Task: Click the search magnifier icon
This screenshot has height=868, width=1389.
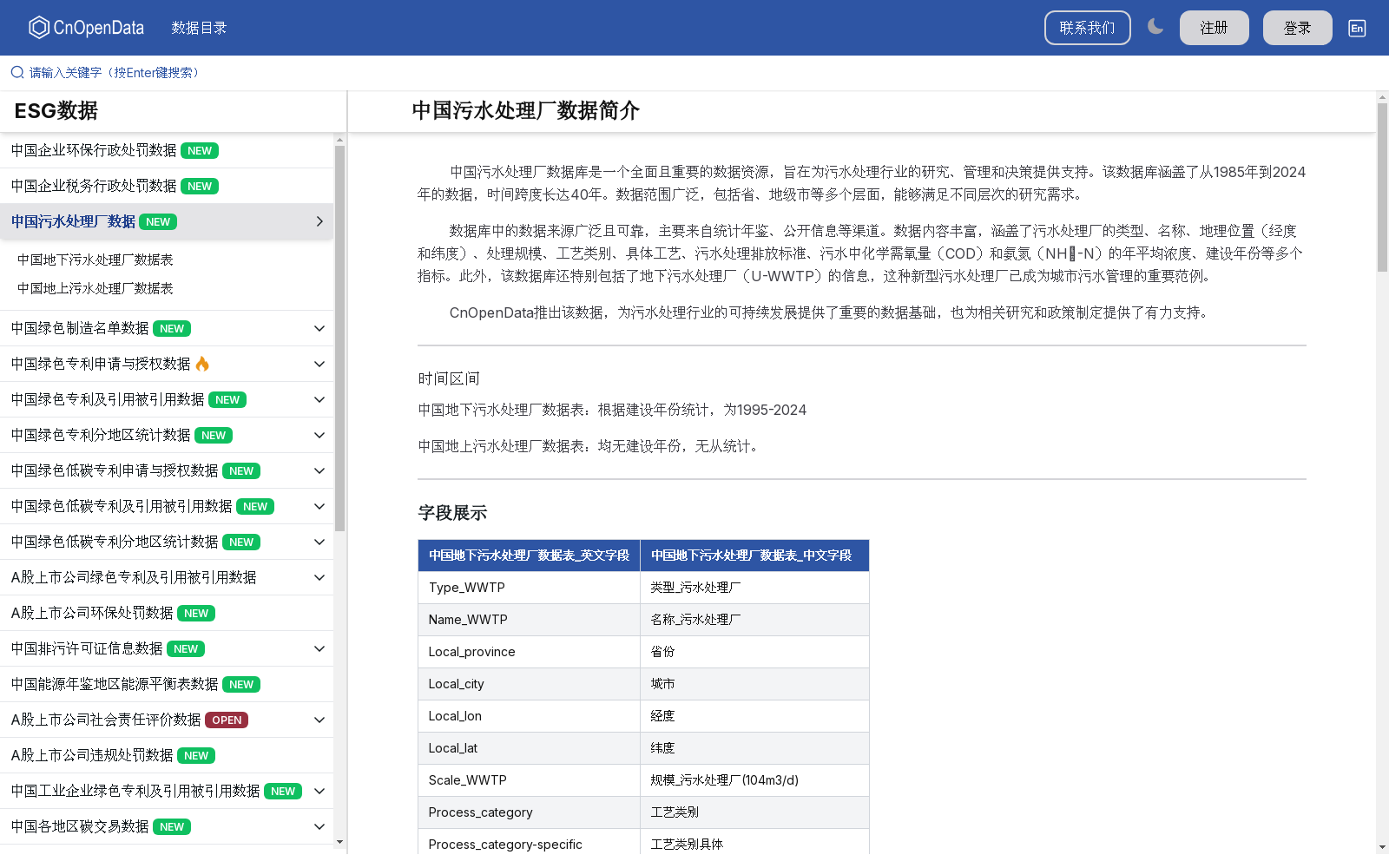Action: pyautogui.click(x=16, y=72)
